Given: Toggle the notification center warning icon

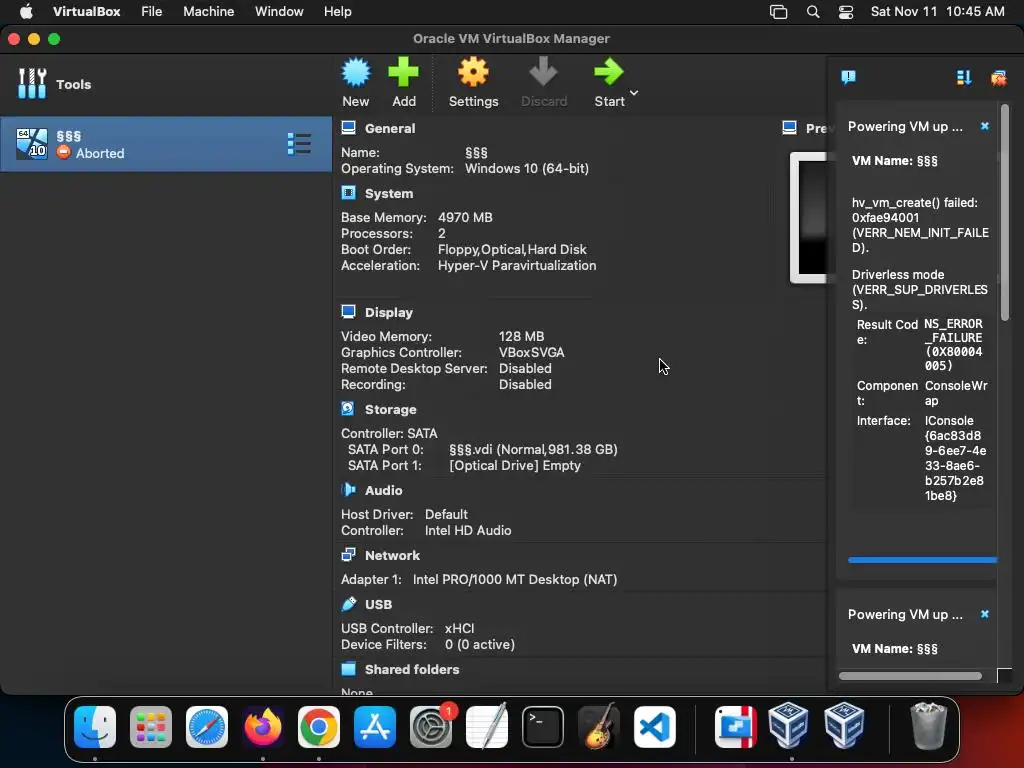Looking at the screenshot, I should [848, 78].
